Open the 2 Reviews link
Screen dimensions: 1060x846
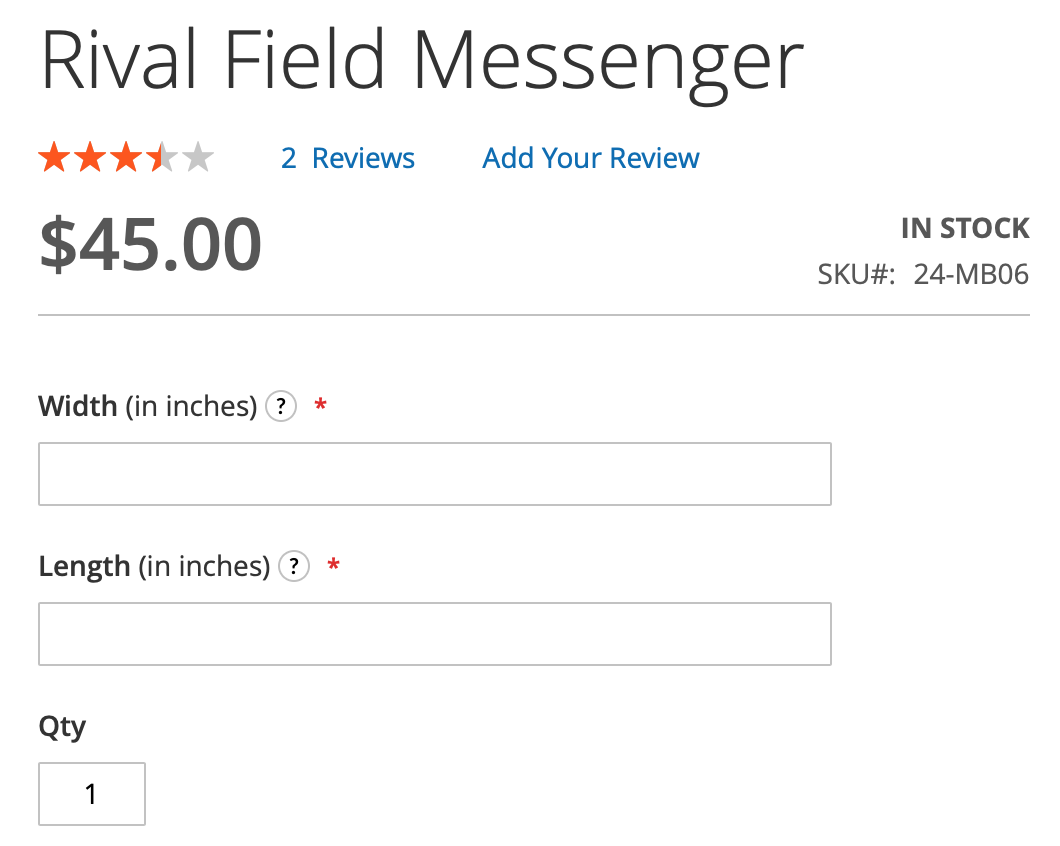coord(347,158)
